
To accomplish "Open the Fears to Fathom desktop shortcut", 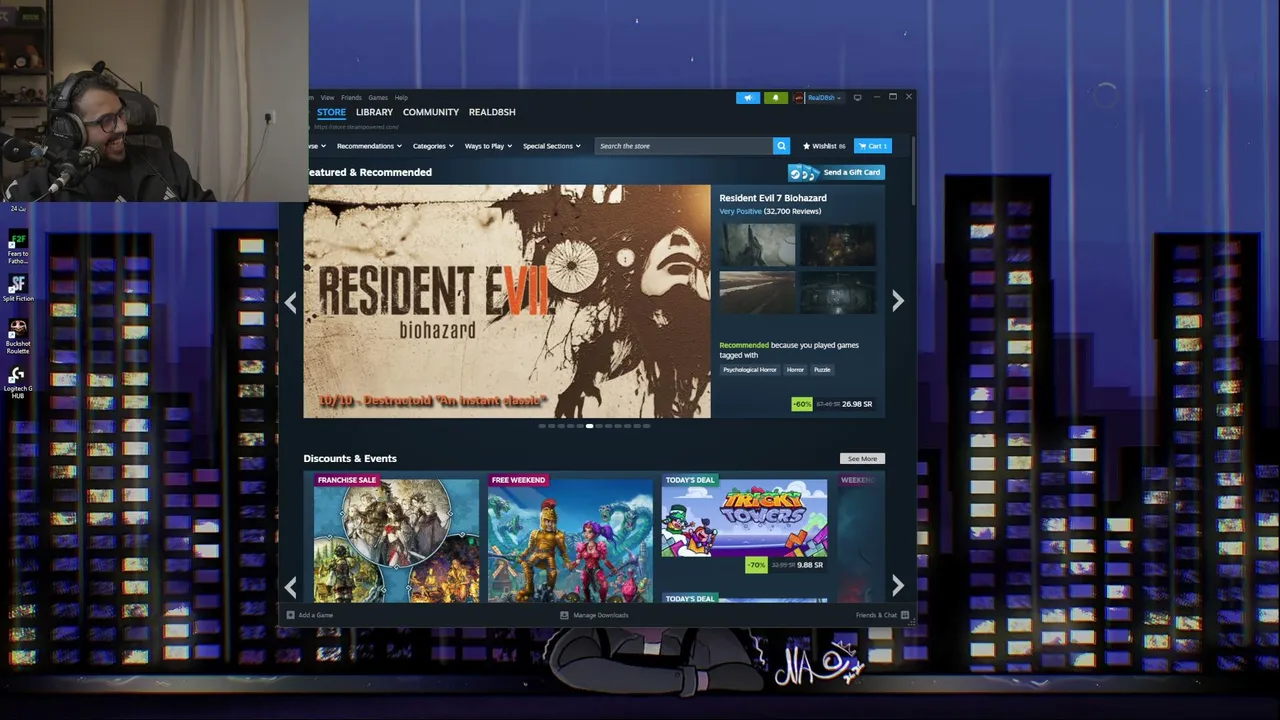I will tap(18, 248).
